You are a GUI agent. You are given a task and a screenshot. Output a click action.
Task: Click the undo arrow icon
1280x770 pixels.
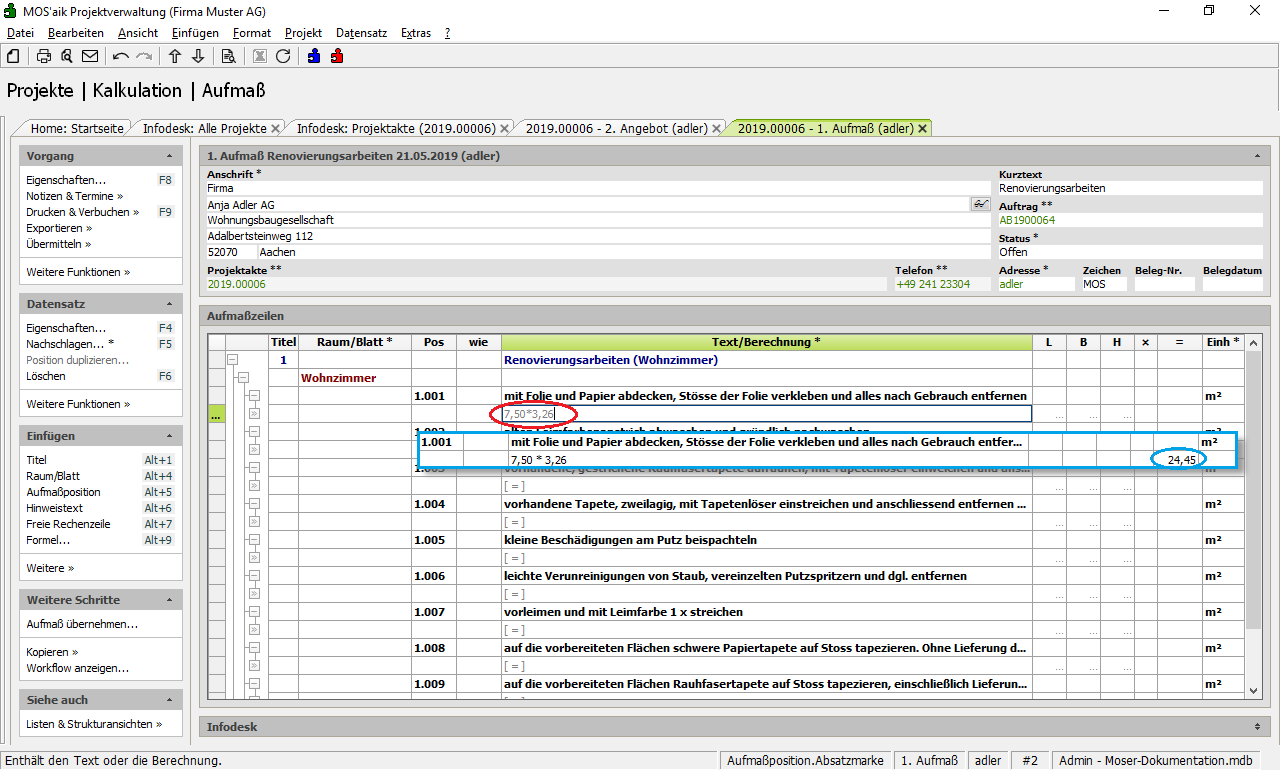121,56
